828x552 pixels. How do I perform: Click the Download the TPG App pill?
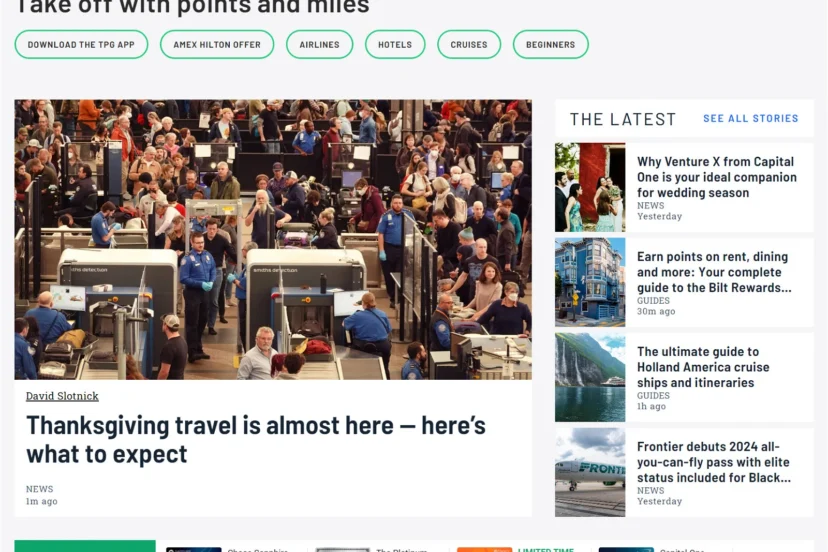coord(81,44)
